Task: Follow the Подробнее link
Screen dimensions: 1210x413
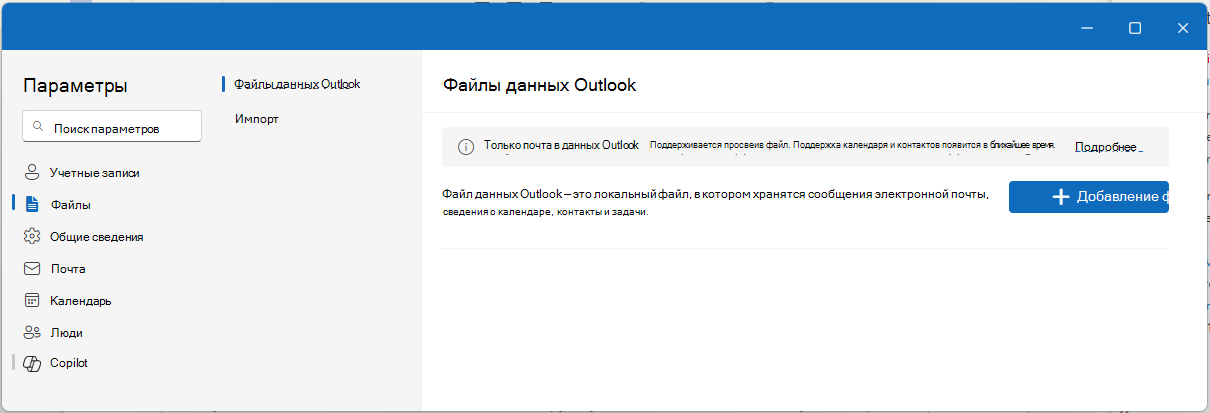Action: coord(1106,147)
